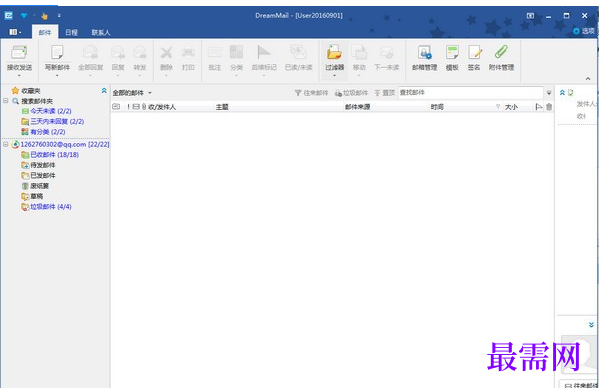599x388 pixels.
Task: Collapse the 收藏夹 panel double chevron
Action: pyautogui.click(x=104, y=91)
